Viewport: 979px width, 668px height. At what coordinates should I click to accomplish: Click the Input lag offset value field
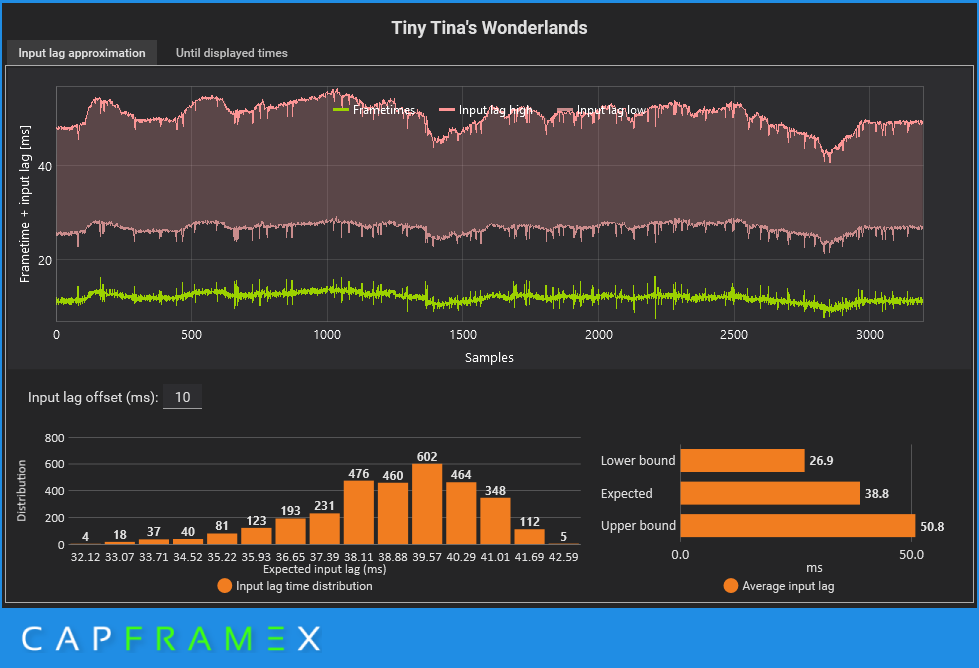[182, 397]
